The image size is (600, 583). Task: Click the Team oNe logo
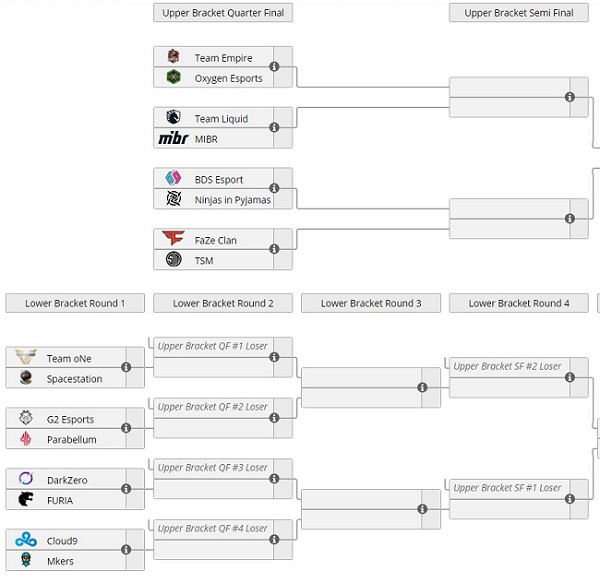click(26, 357)
